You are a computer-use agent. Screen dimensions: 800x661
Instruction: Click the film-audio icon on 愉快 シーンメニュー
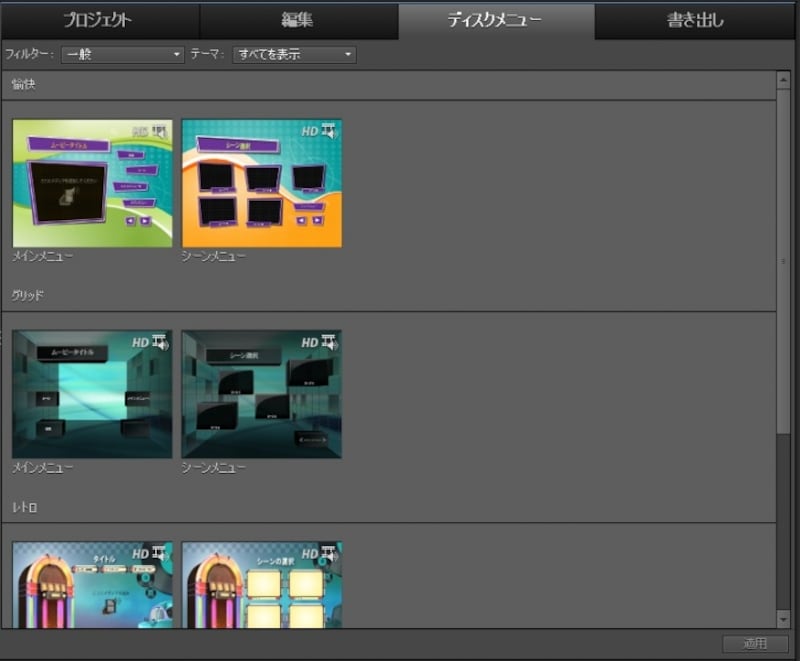[329, 131]
